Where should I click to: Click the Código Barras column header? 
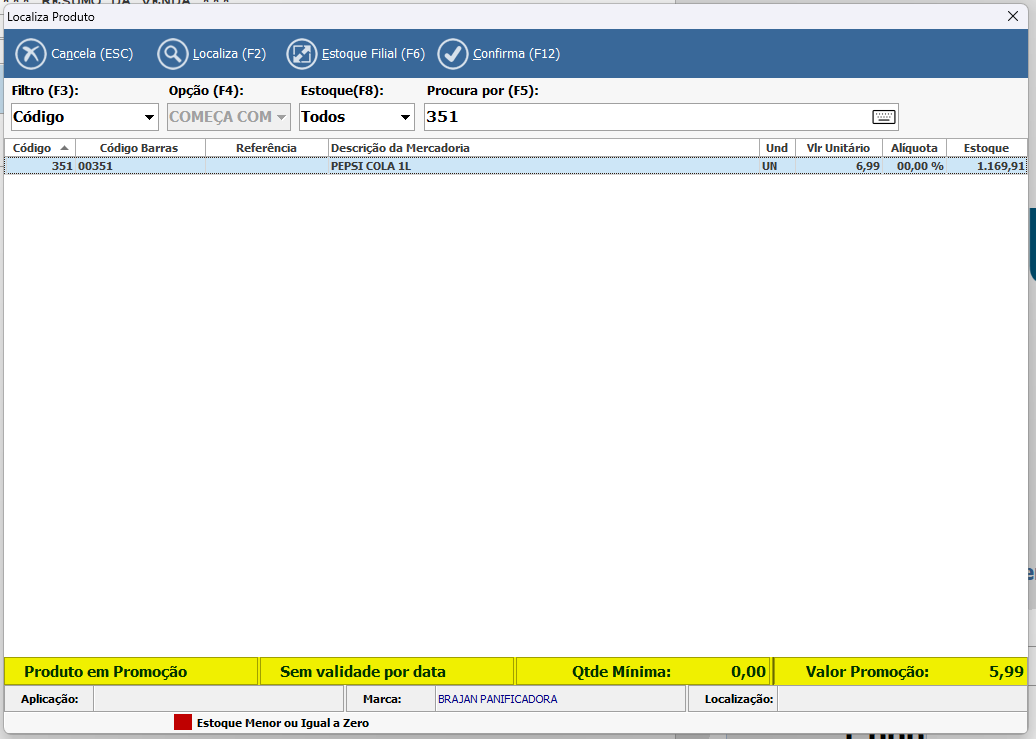point(139,148)
